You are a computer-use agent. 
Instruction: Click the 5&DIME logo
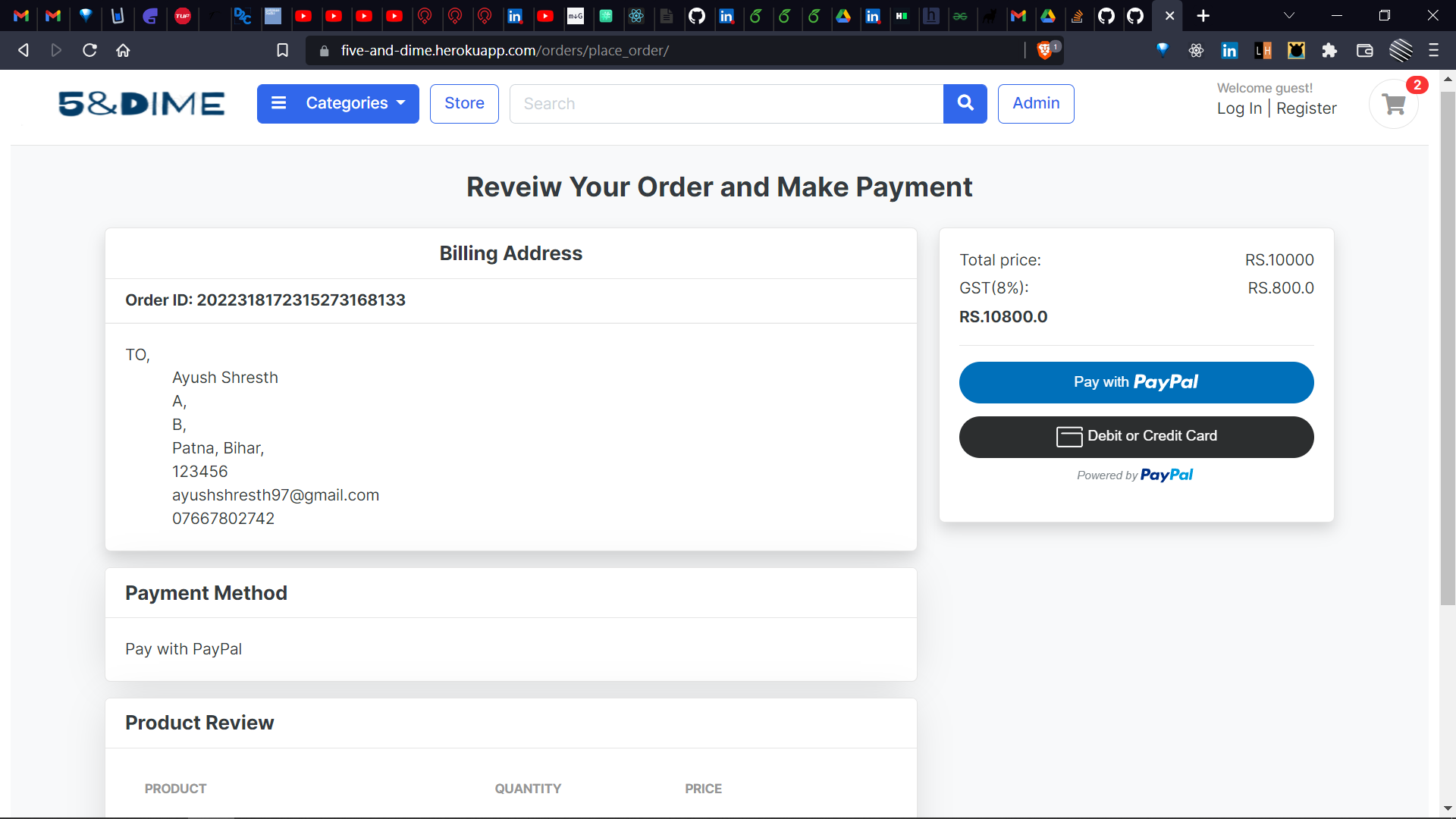click(x=142, y=104)
